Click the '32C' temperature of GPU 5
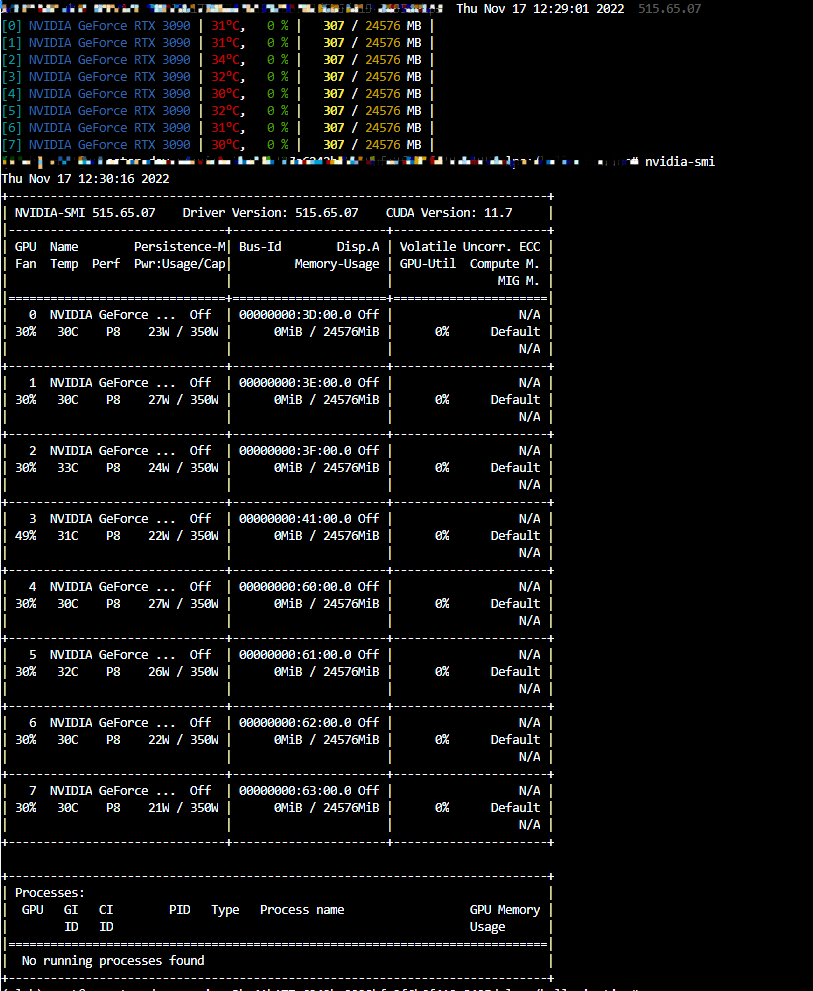The height and width of the screenshot is (991, 813). [68, 672]
